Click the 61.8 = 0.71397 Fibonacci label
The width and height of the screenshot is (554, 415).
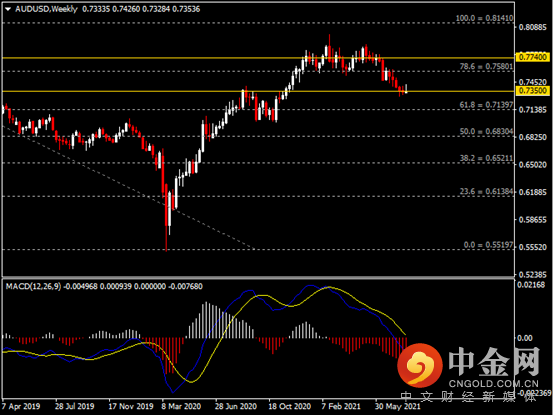[x=486, y=105]
